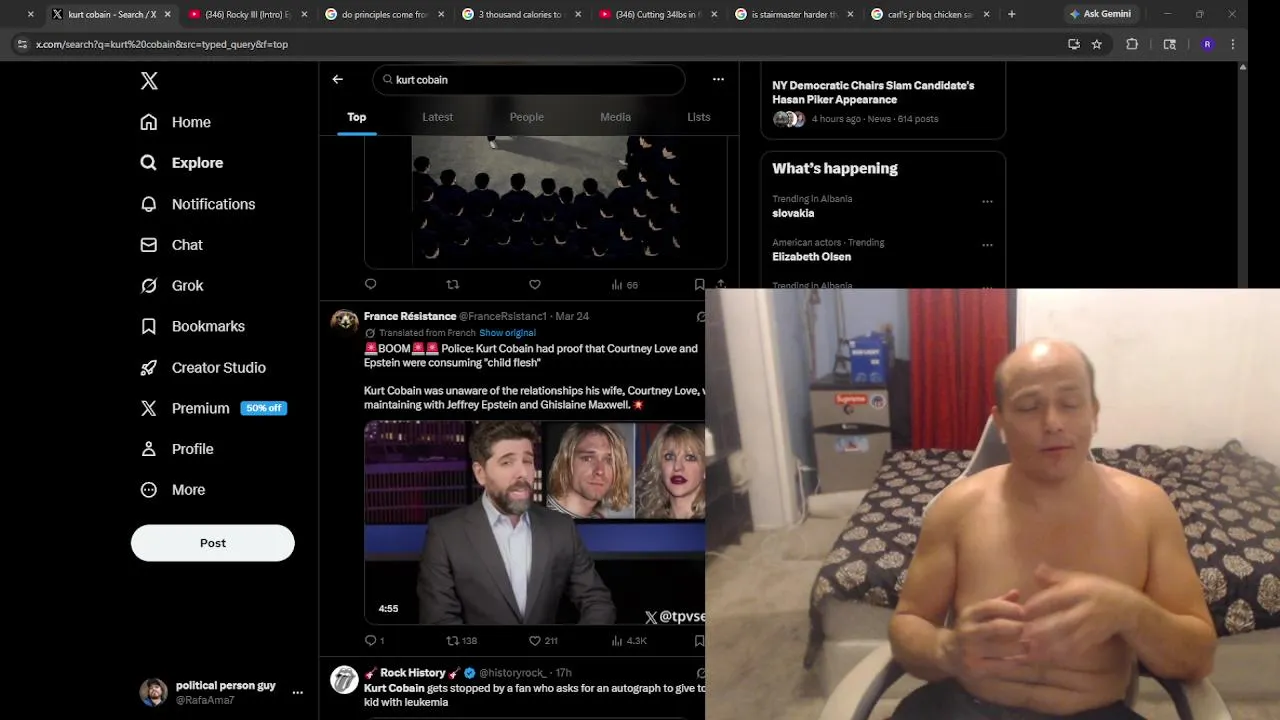Switch to carl's jr bbq chicken tab
1280x720 pixels.
point(931,14)
